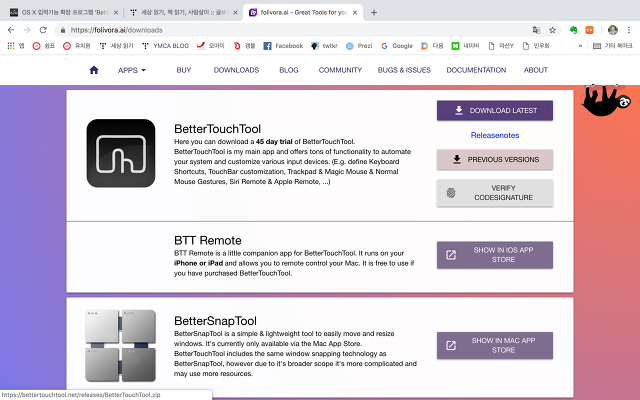Click the site lock icon in address bar
Screen dimensions: 640x400
pos(62,30)
